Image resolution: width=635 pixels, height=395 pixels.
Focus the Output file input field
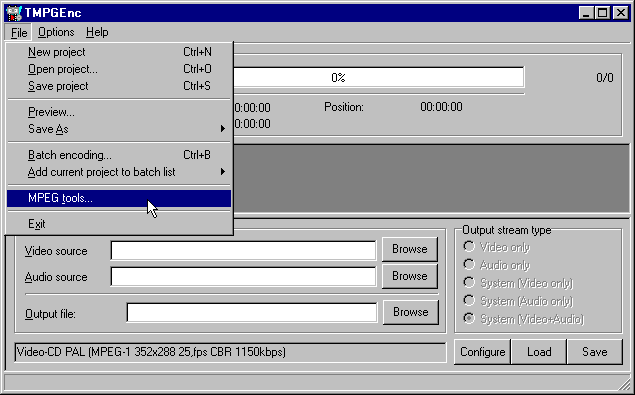point(251,313)
